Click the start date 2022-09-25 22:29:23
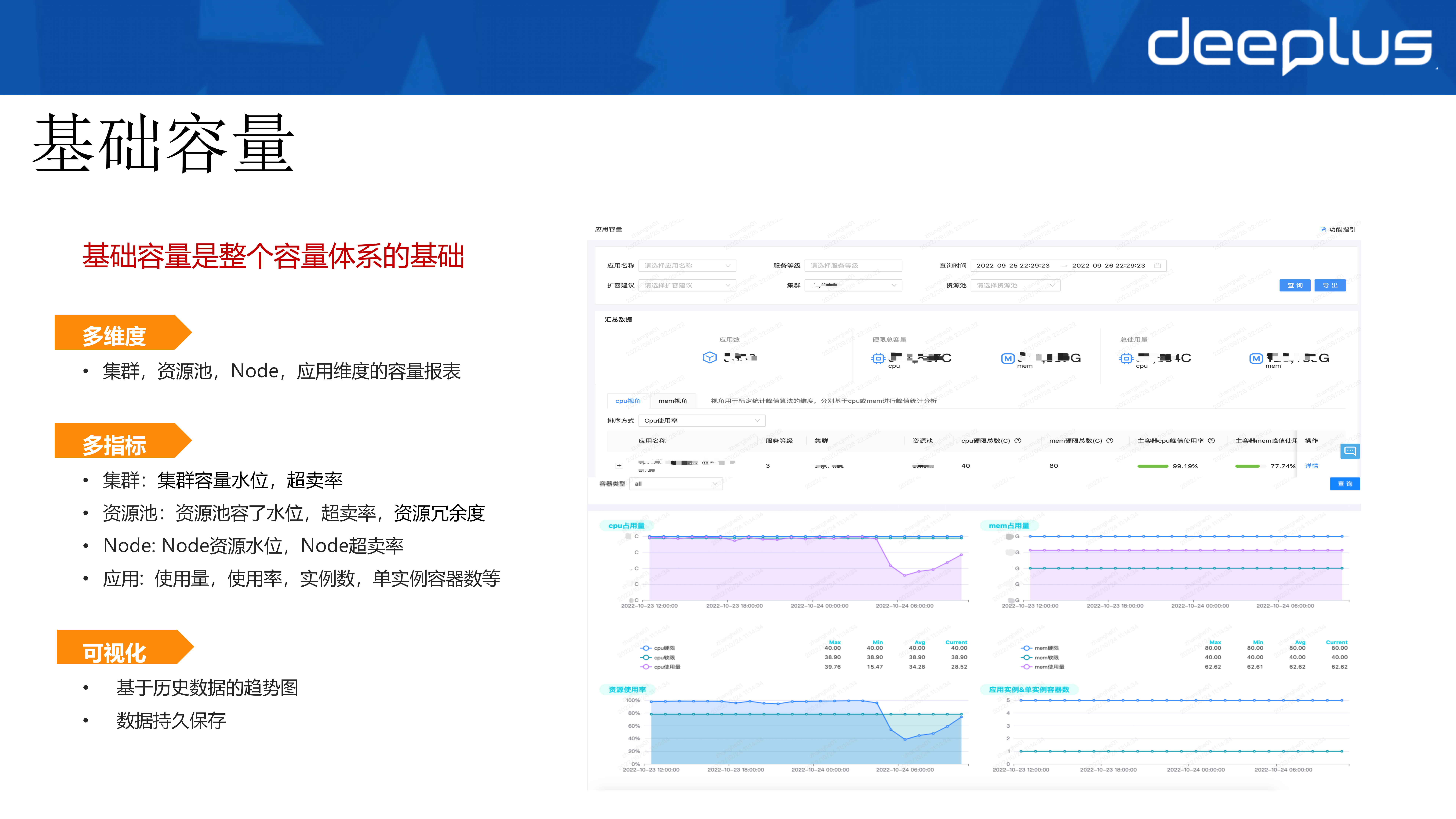The image size is (1456, 819). tap(1013, 266)
